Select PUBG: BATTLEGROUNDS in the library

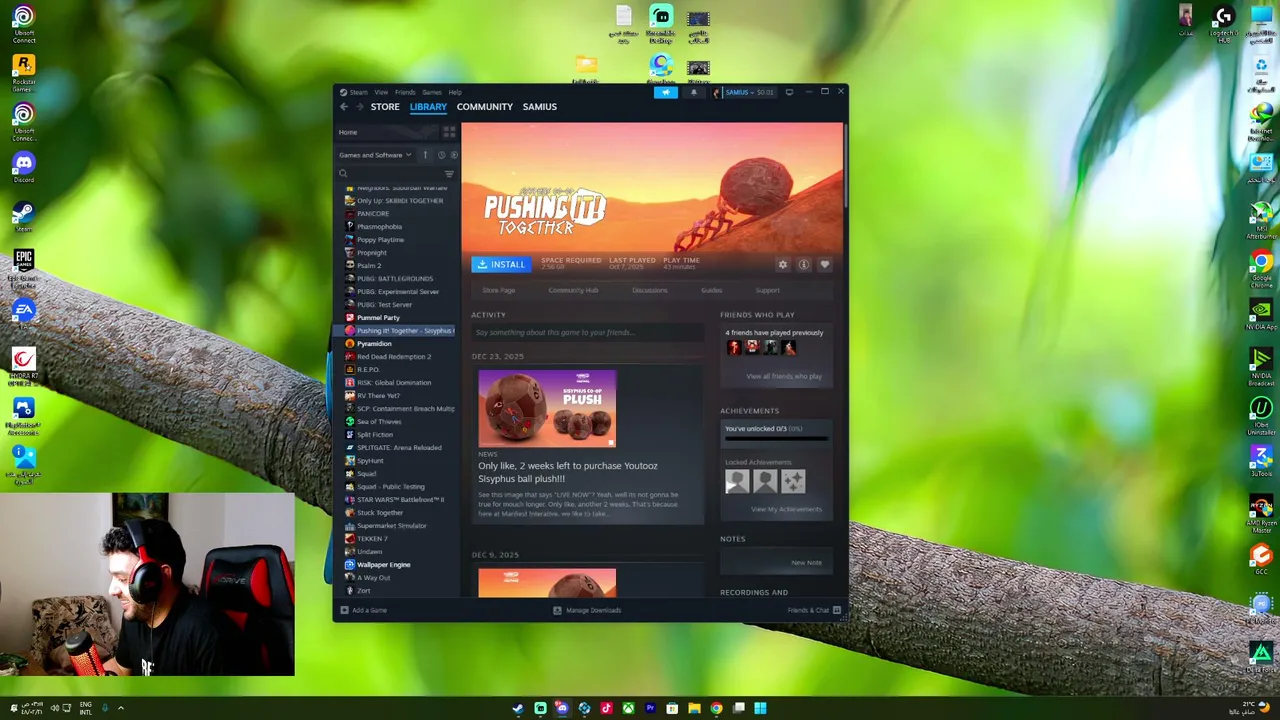tap(395, 279)
